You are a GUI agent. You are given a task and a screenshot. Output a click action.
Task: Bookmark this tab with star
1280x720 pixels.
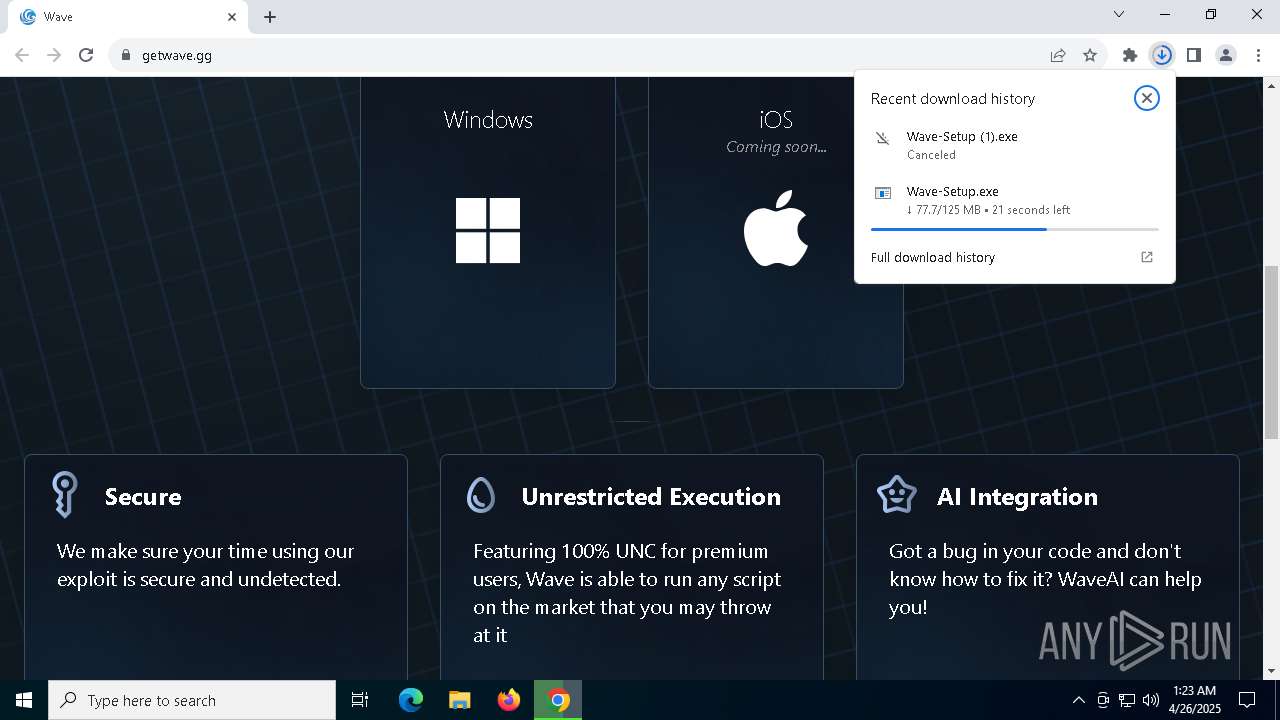click(1090, 55)
